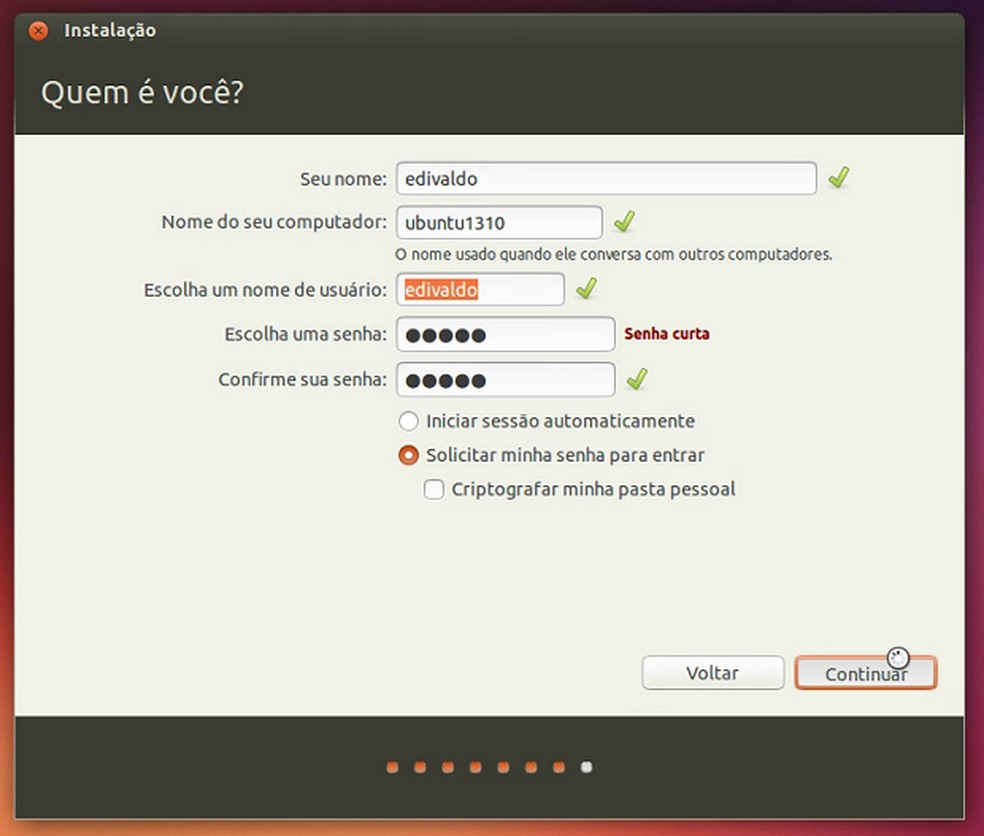Screen dimensions: 984x836
Task: Click green checkmark beside confirm password field
Action: coord(637,379)
